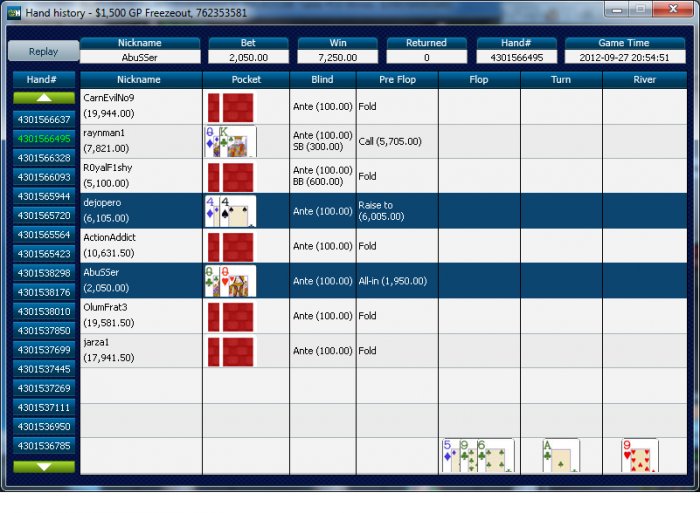This screenshot has width=700, height=513.
Task: Click the Game Time value field
Action: click(x=625, y=58)
